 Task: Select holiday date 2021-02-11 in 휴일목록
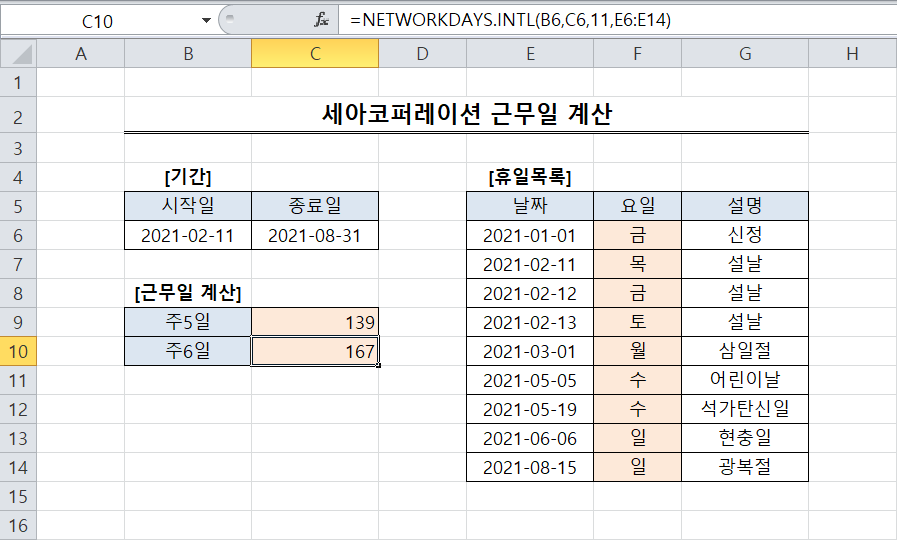530,264
